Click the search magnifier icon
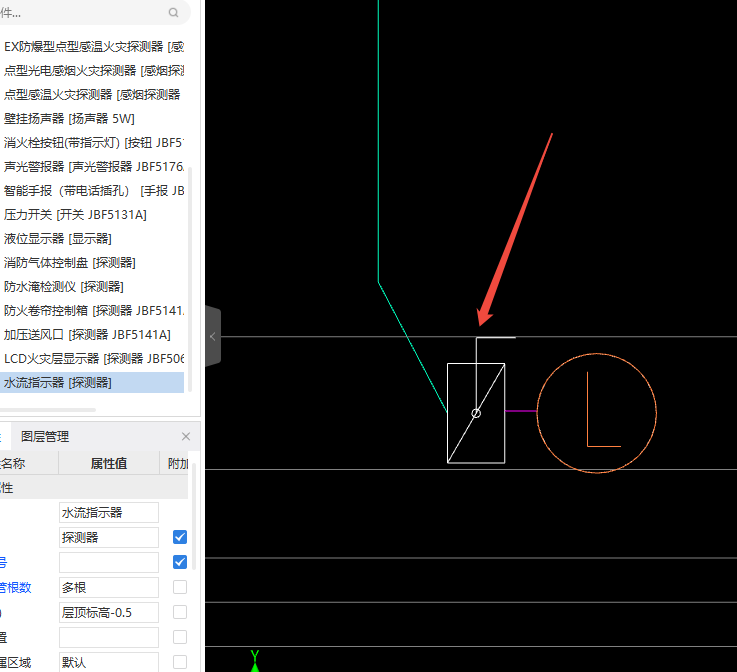Image resolution: width=737 pixels, height=672 pixels. click(173, 13)
